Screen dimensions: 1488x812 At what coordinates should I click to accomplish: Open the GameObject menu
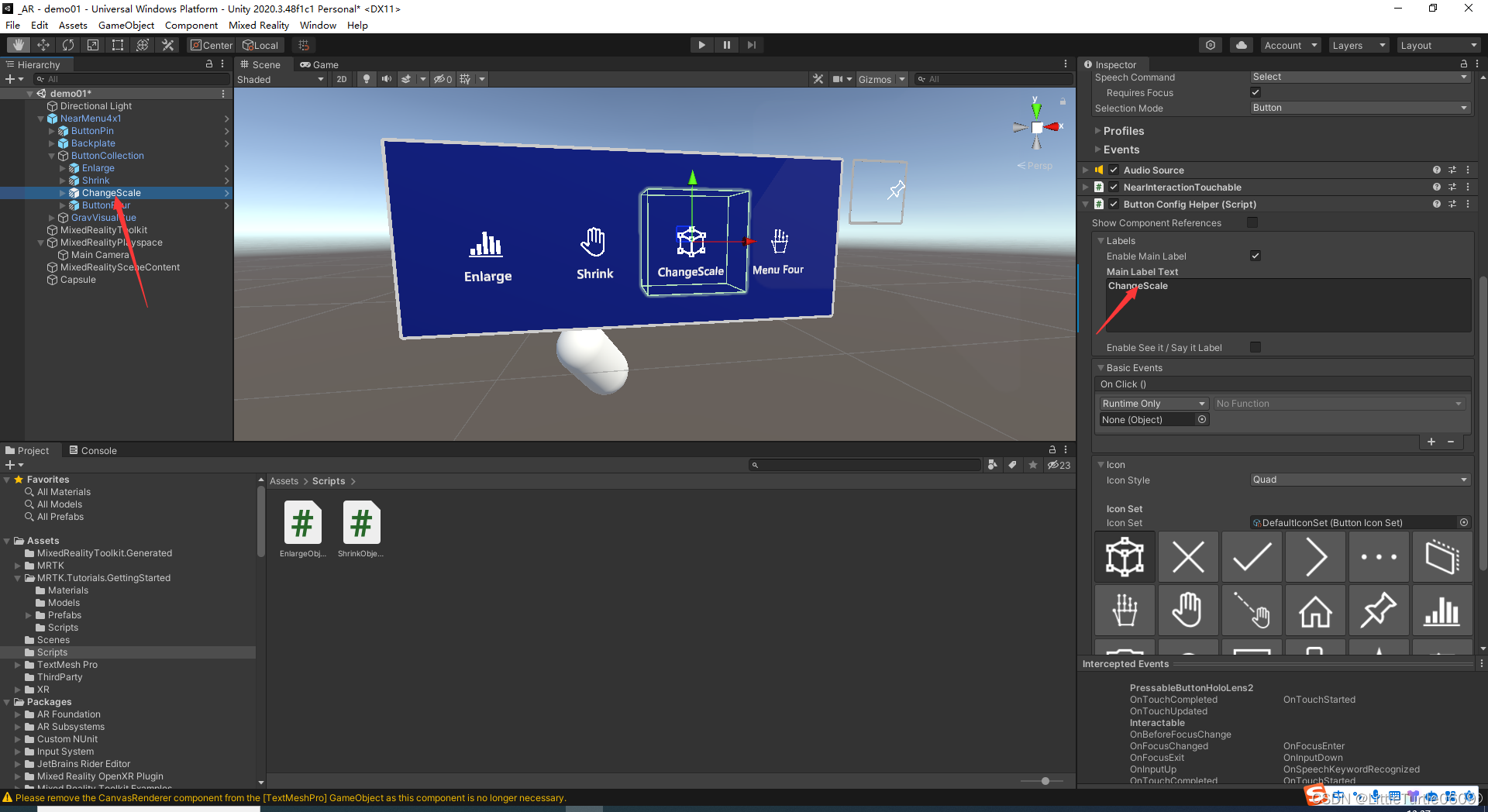pos(126,25)
